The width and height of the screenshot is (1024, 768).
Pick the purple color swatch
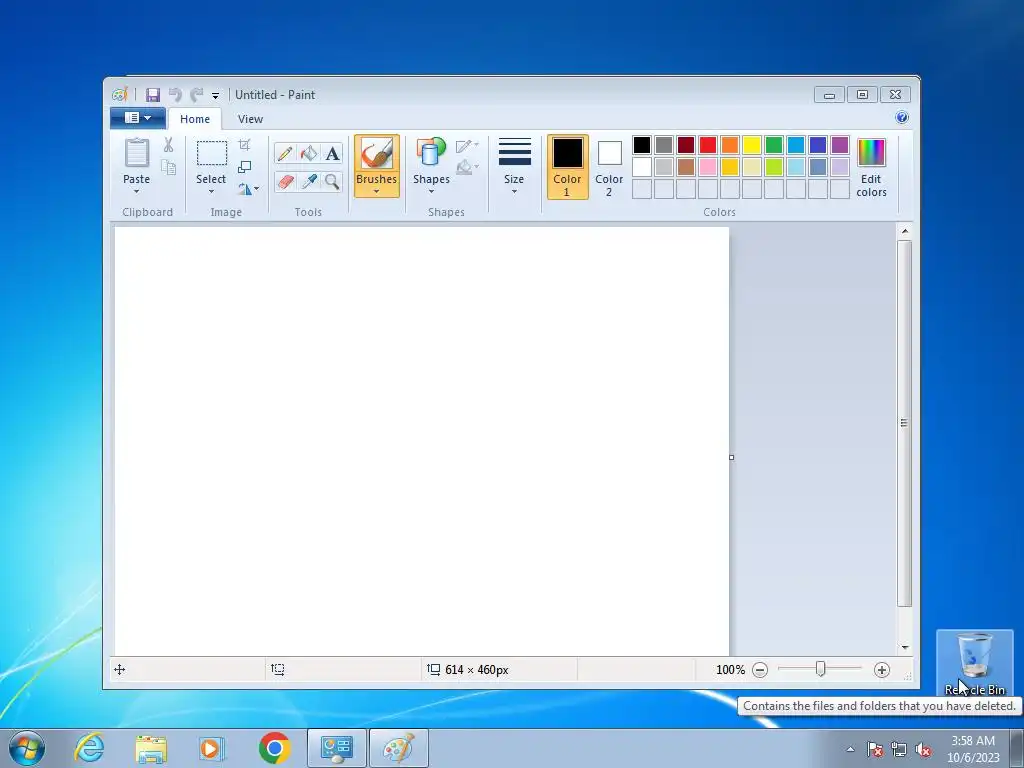(840, 145)
